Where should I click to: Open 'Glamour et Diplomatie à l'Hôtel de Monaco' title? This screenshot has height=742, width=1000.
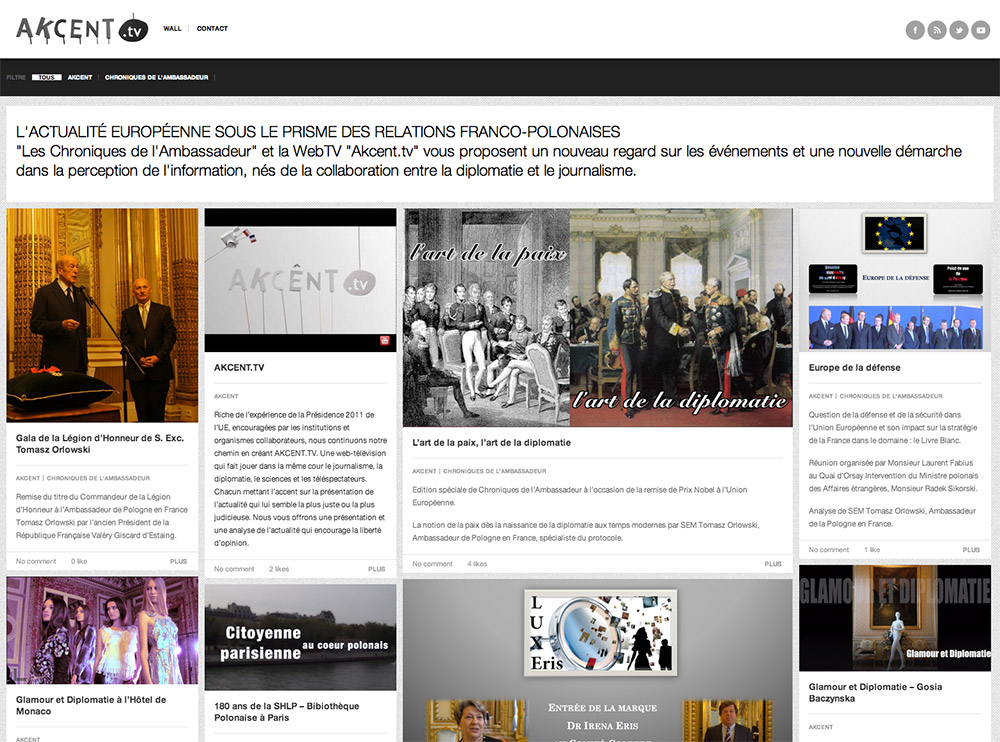coord(91,706)
